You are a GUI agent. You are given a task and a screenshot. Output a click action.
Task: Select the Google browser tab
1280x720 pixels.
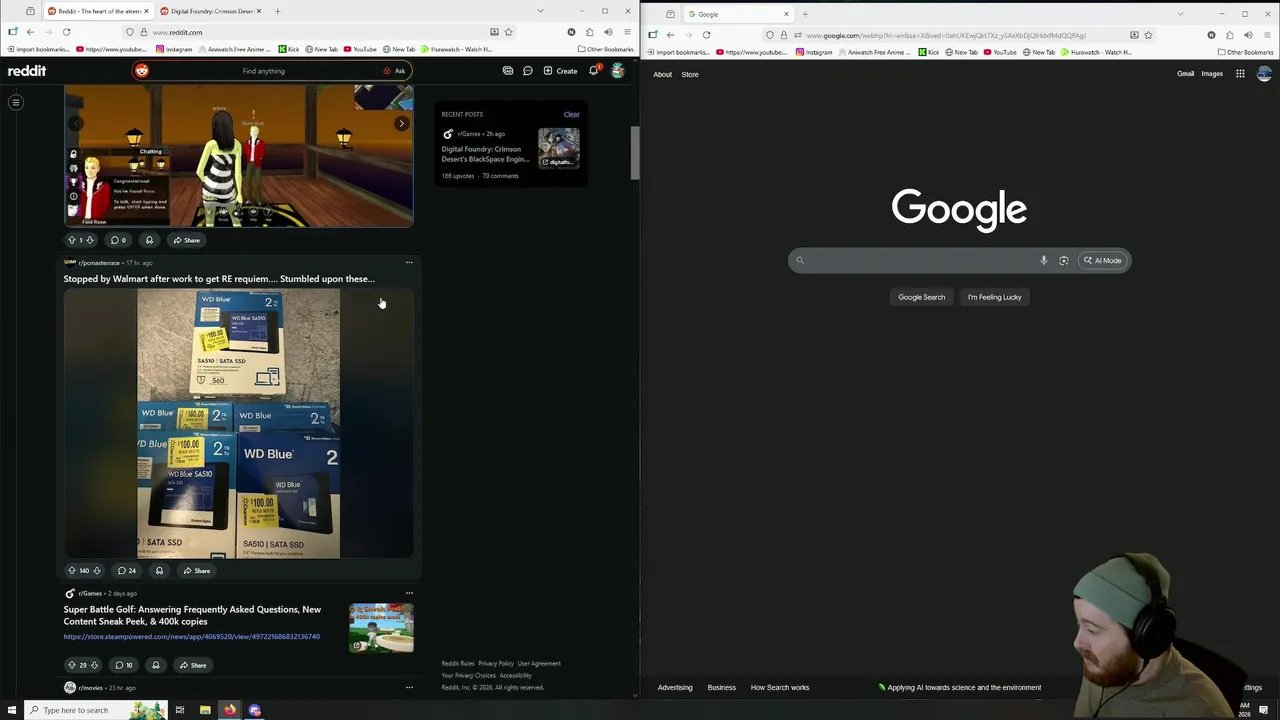coord(736,14)
